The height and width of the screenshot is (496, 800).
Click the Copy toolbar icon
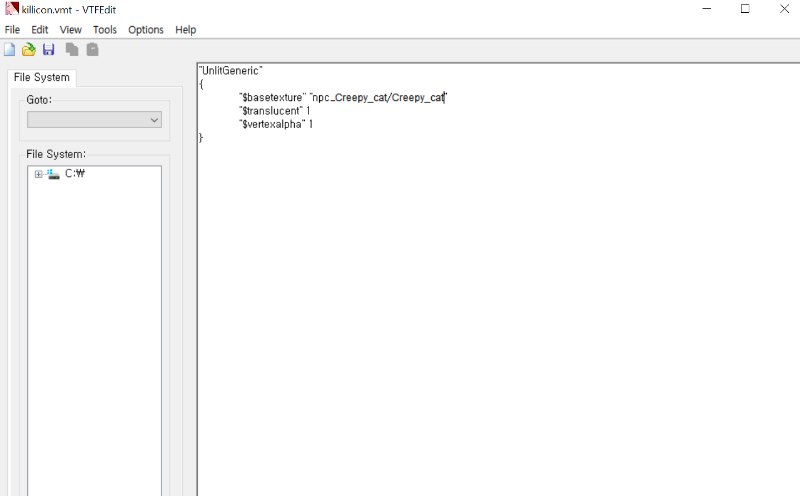point(72,49)
